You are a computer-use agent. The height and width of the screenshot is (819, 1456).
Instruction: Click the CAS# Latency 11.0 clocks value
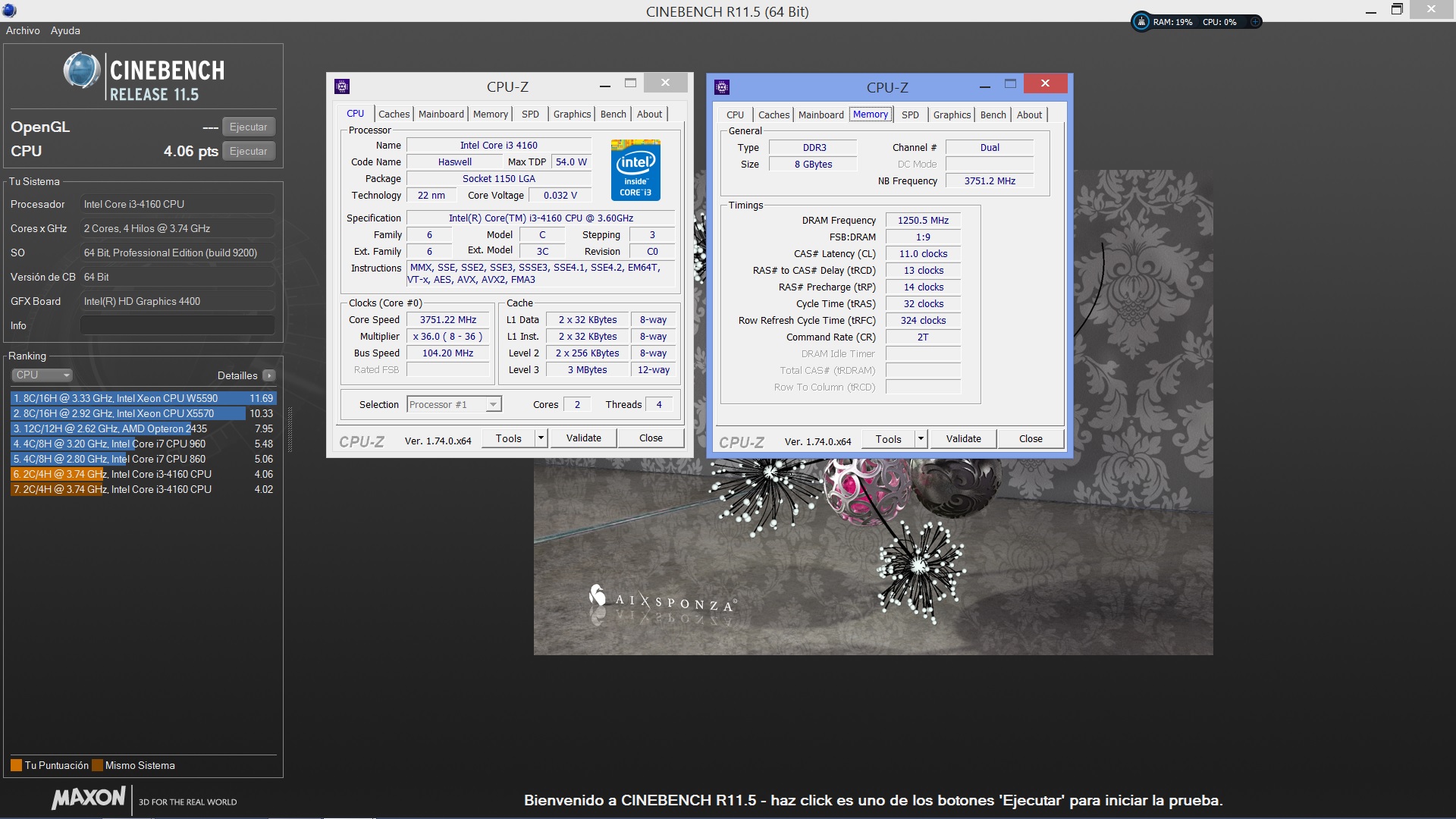(923, 254)
